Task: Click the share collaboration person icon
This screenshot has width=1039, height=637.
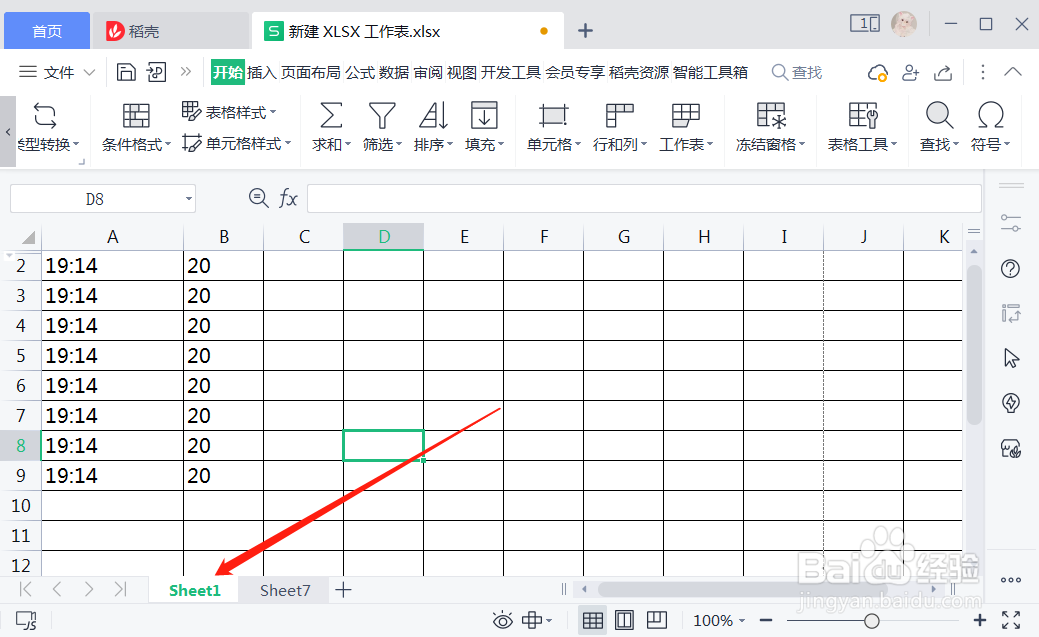Action: 910,72
